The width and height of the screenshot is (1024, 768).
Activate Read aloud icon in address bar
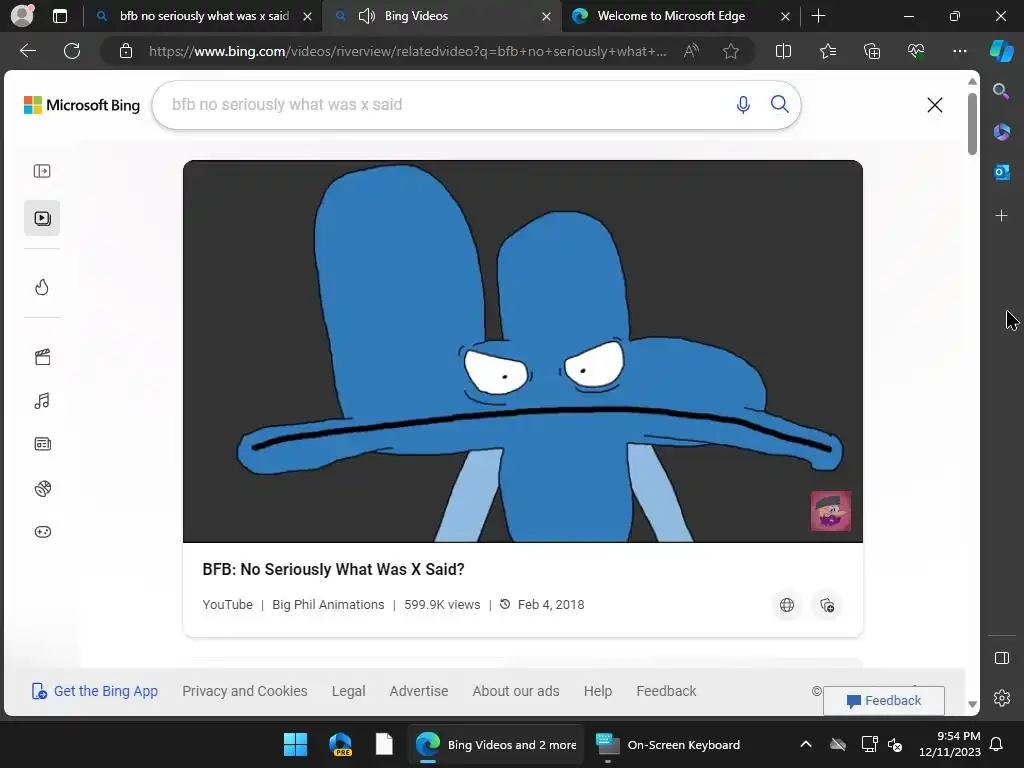pyautogui.click(x=691, y=51)
